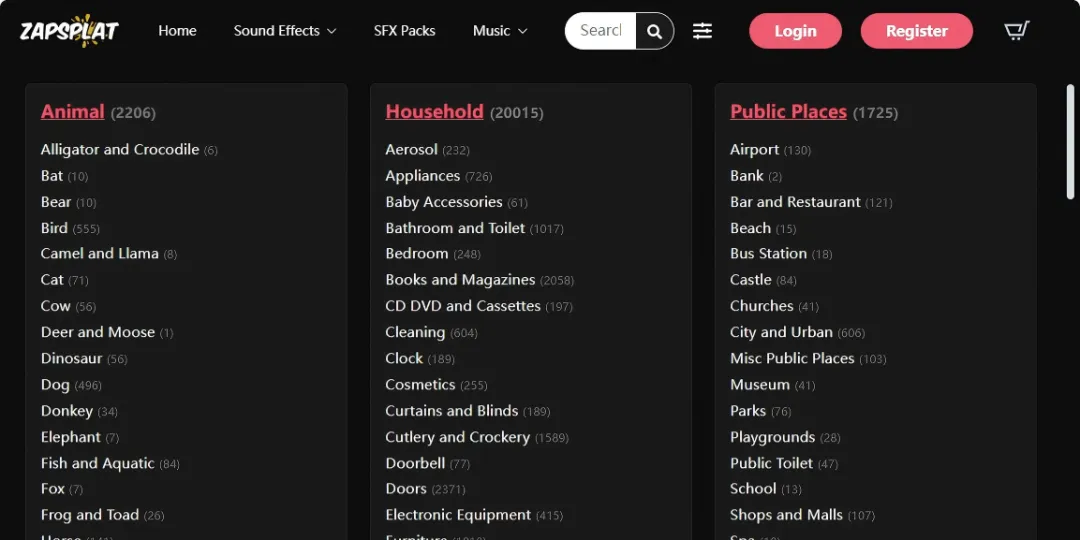This screenshot has width=1080, height=540.
Task: Expand the Sound Effects dropdown menu
Action: (285, 31)
